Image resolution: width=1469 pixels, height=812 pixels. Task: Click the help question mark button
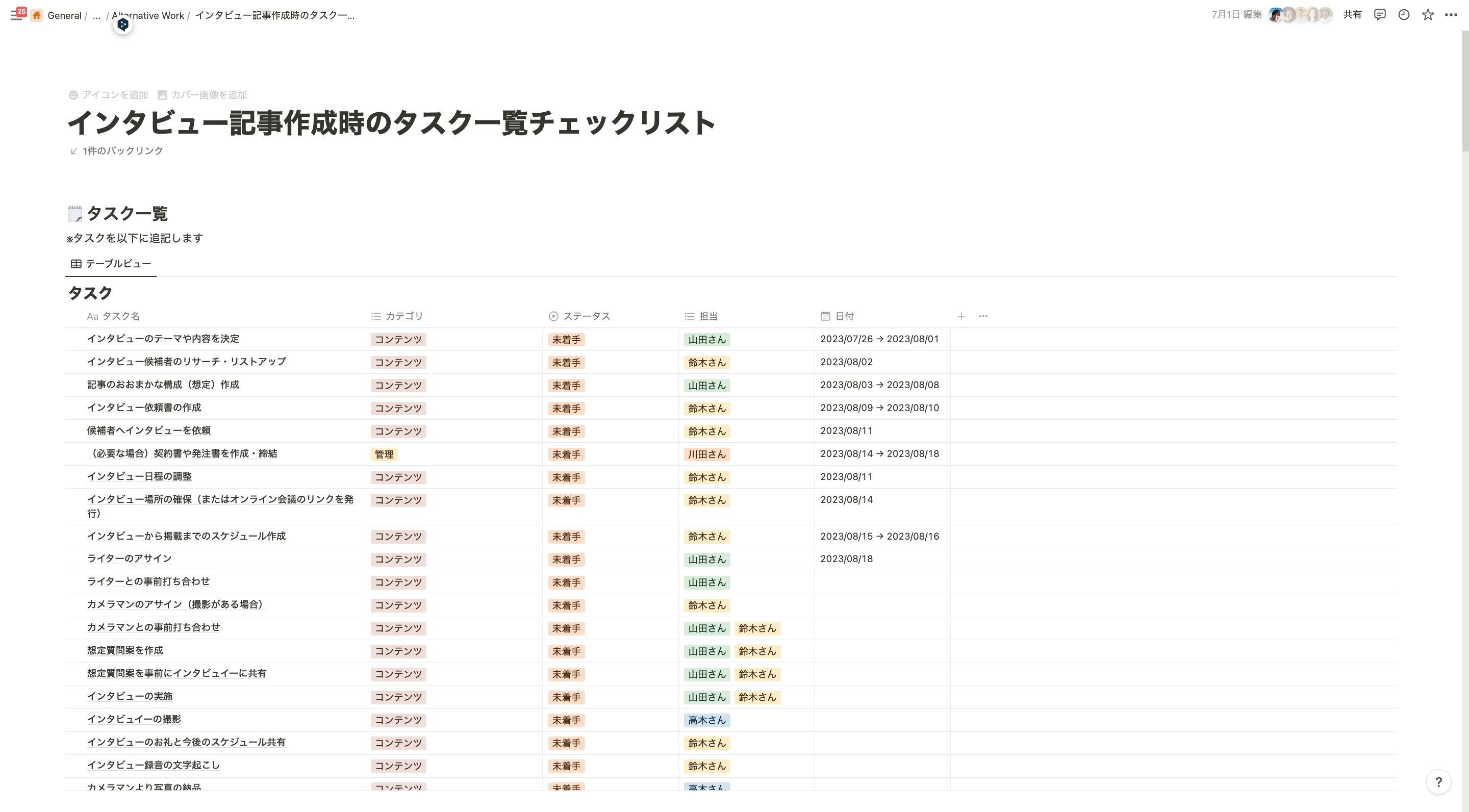[1438, 782]
